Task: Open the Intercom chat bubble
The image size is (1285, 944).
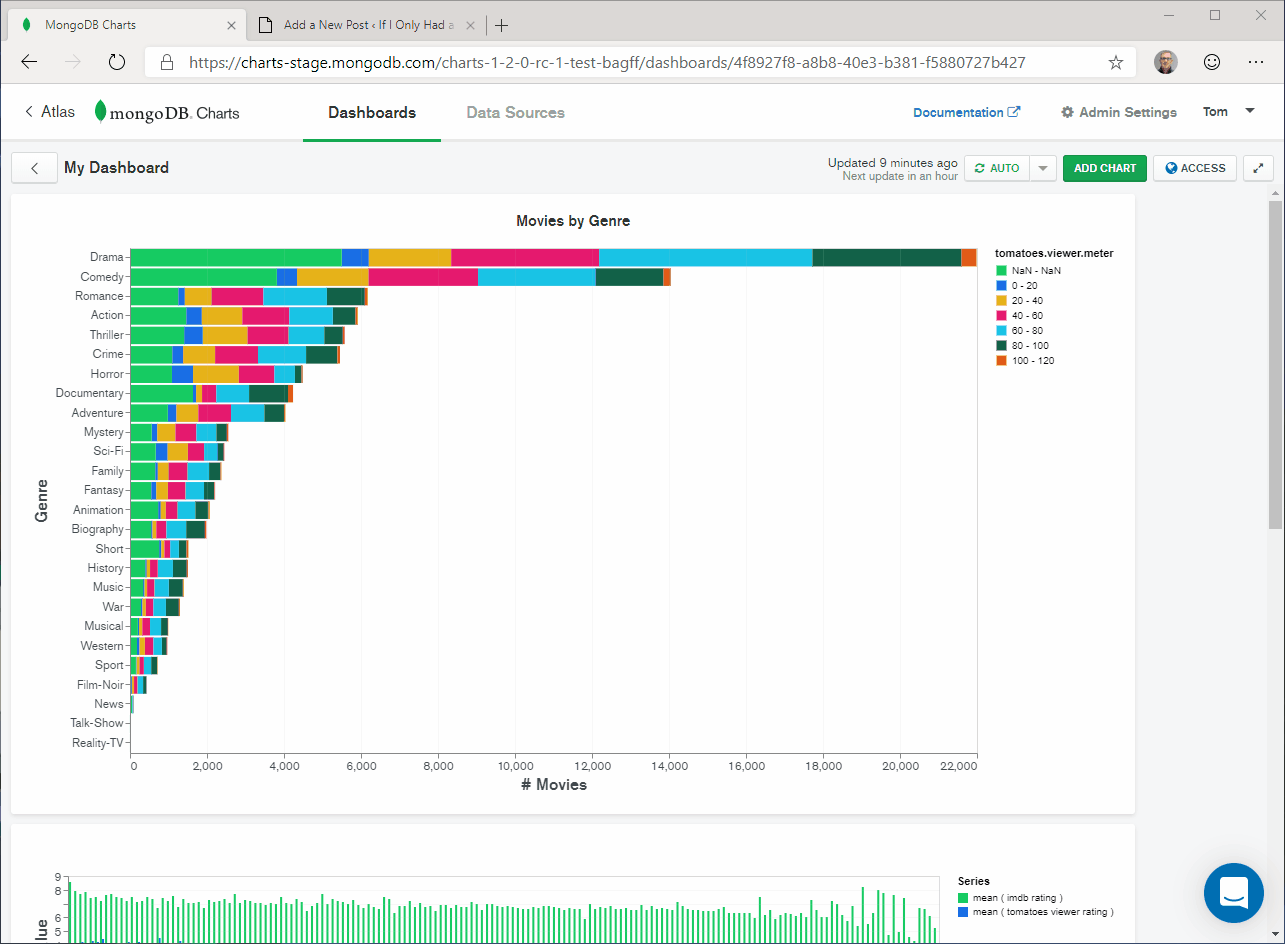Action: tap(1234, 893)
